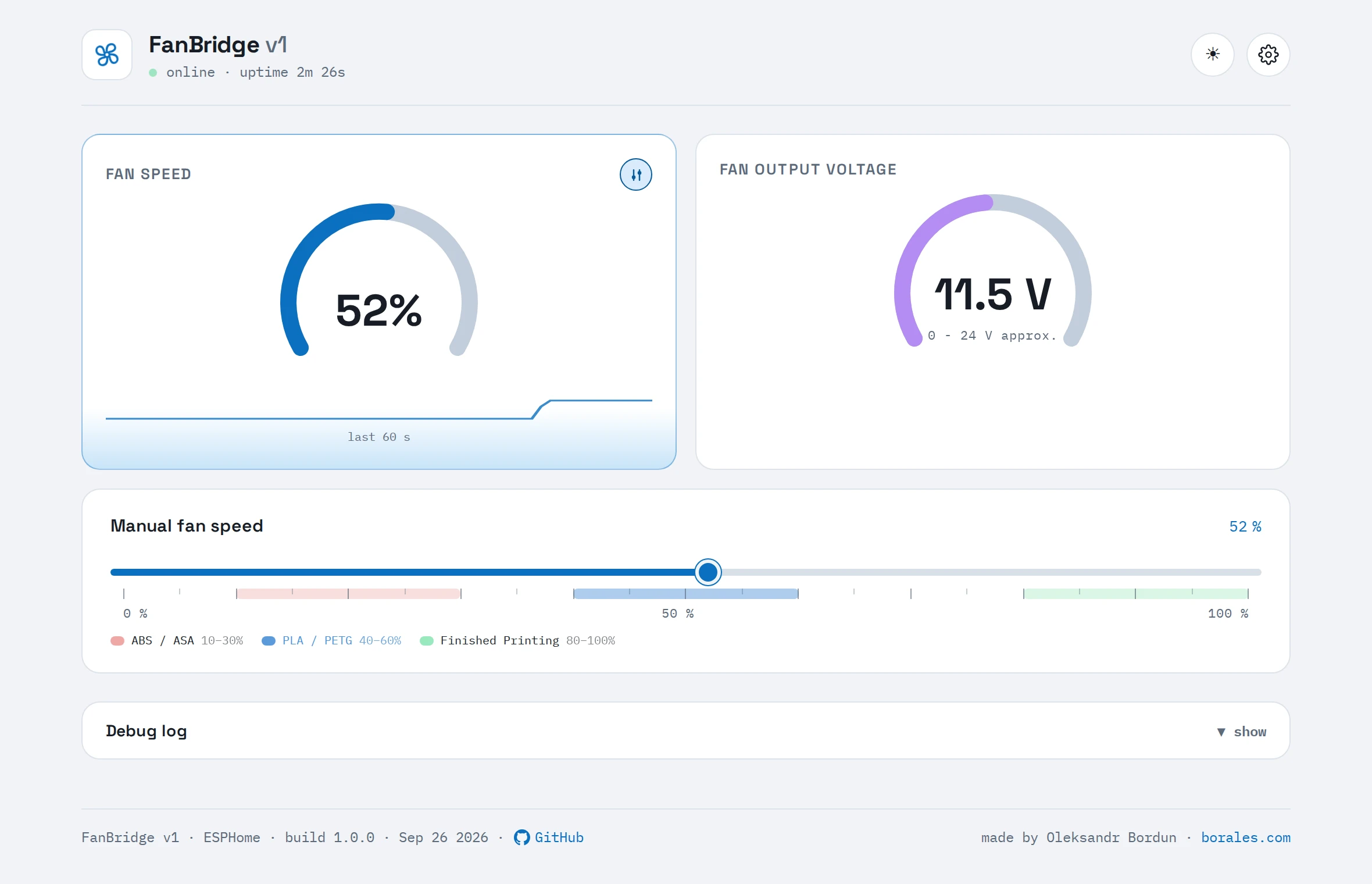Click the 'last 60 s' chart label
The height and width of the screenshot is (884, 1372).
pyautogui.click(x=379, y=437)
